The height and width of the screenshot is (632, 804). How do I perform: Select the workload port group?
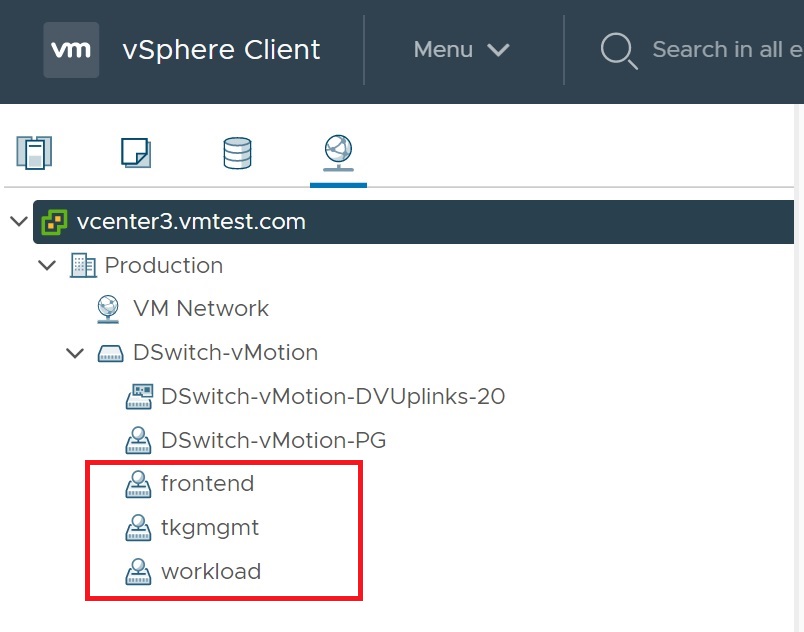210,572
